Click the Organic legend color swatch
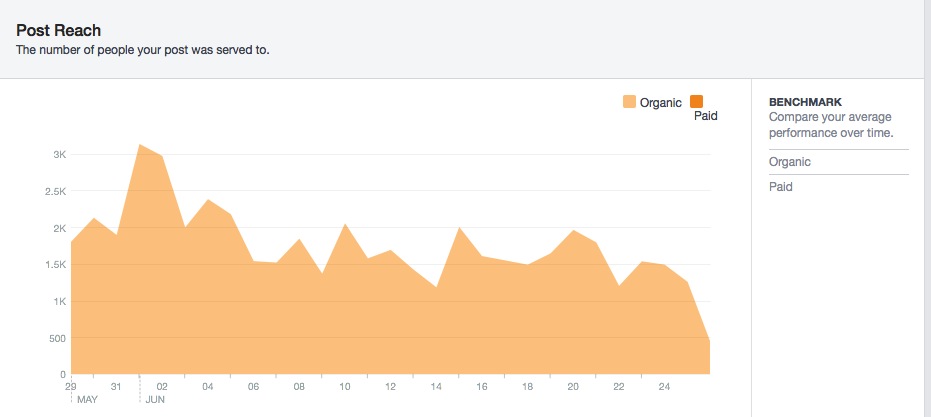 tap(629, 101)
